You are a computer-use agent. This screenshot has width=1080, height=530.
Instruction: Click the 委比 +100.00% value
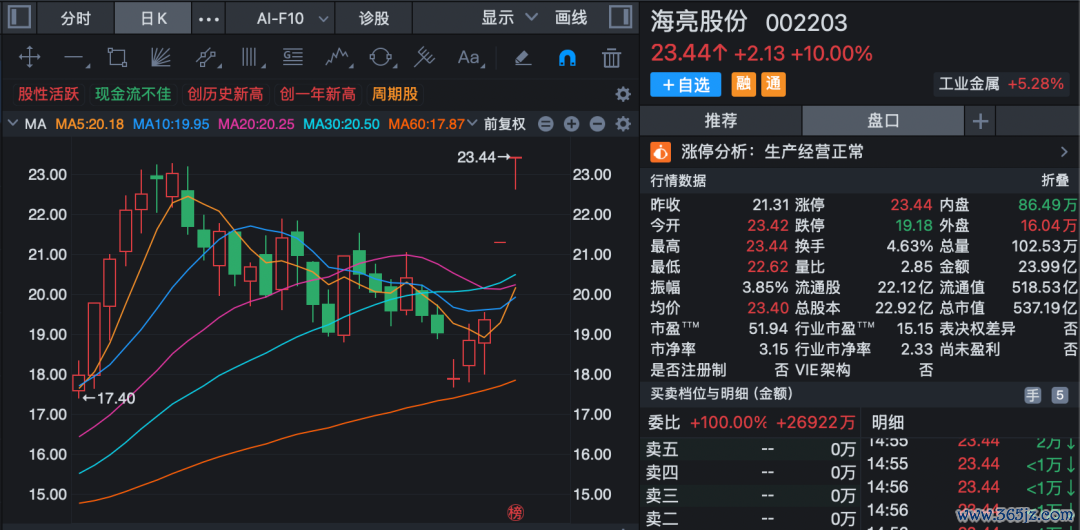tap(729, 422)
